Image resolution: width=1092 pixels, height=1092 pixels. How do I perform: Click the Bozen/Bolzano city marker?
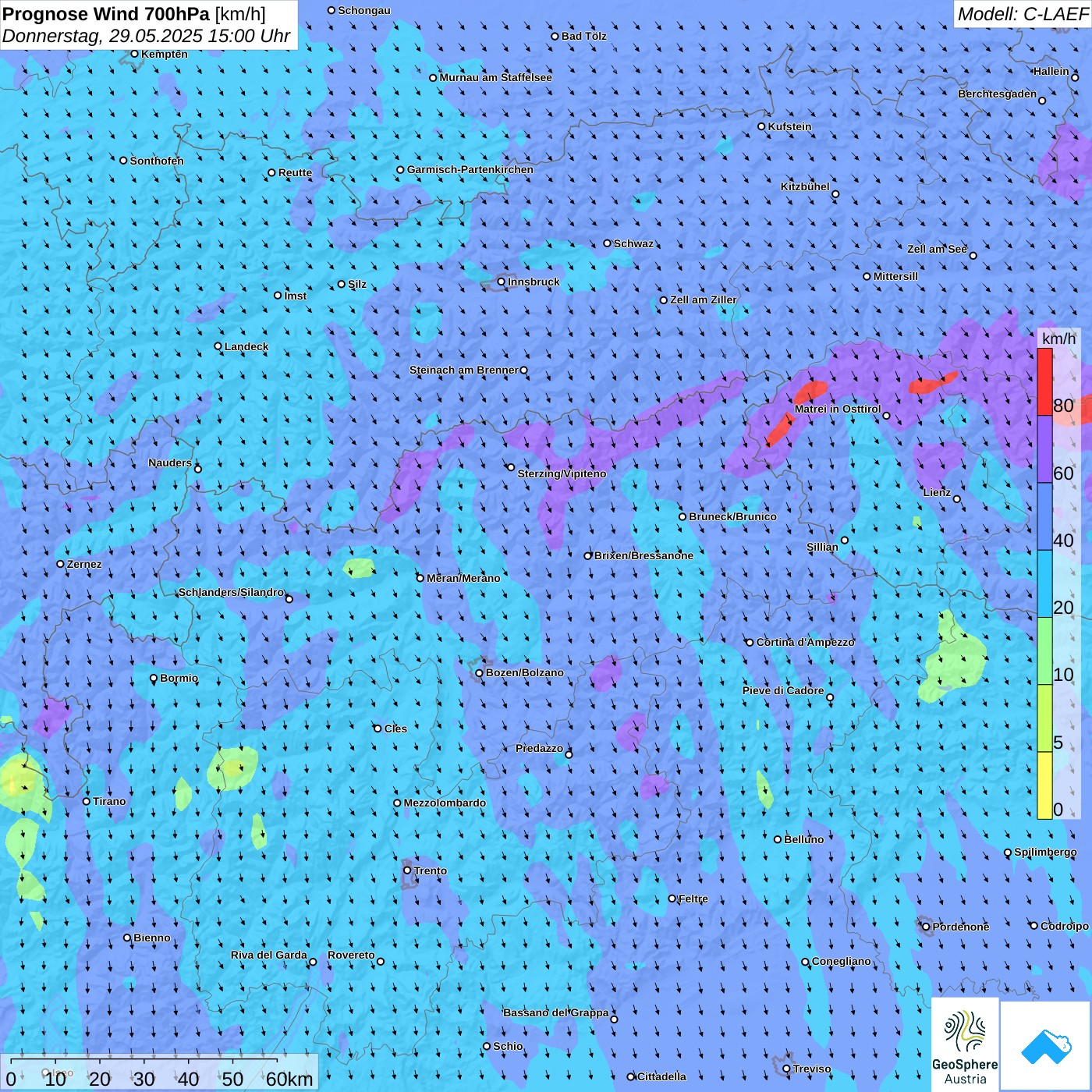pos(480,672)
